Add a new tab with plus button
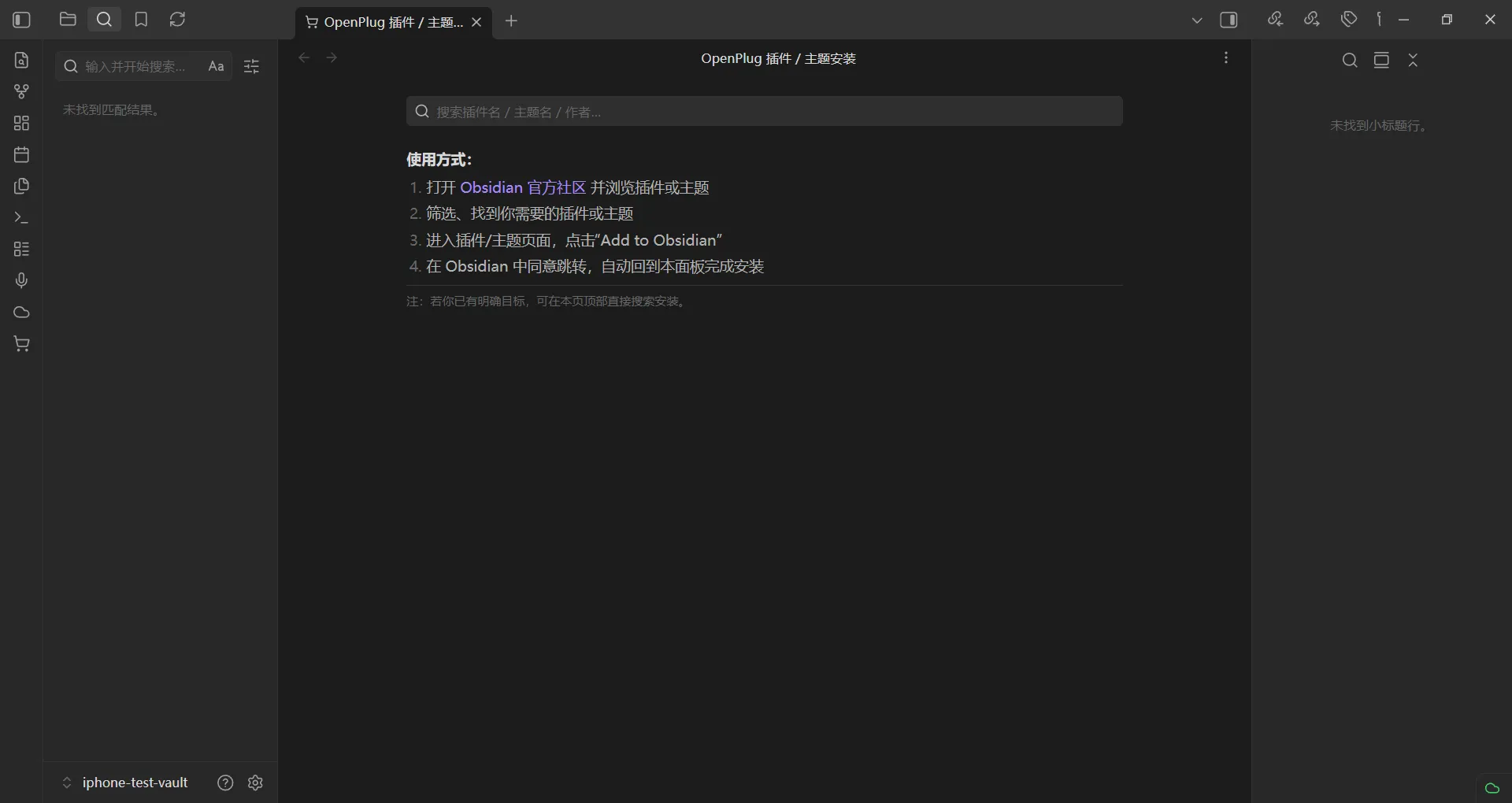 tap(512, 21)
